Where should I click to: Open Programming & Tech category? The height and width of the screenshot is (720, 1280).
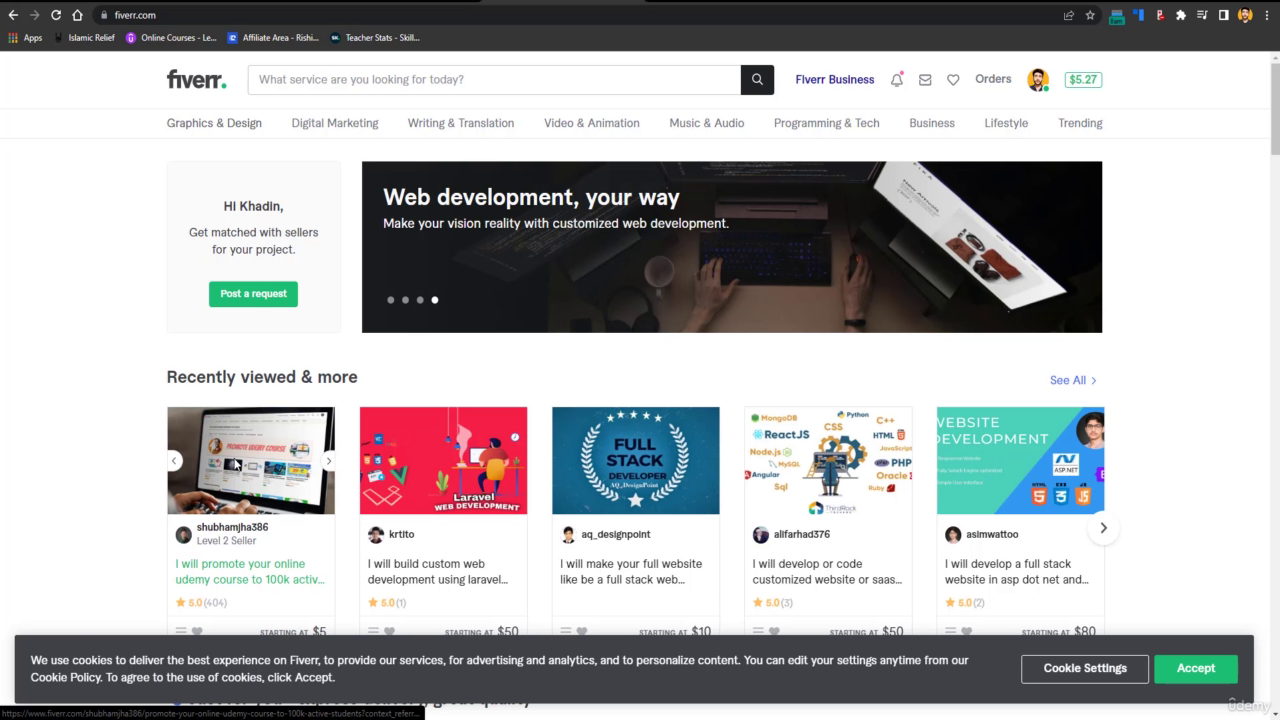coord(827,123)
